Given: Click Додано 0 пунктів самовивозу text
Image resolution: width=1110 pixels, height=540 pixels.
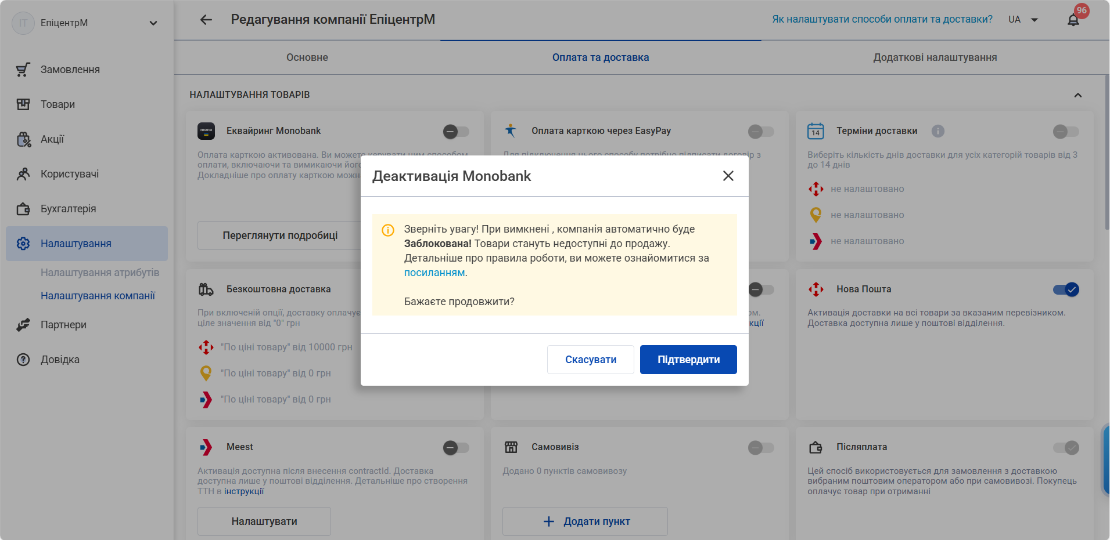Looking at the screenshot, I should click(x=565, y=471).
